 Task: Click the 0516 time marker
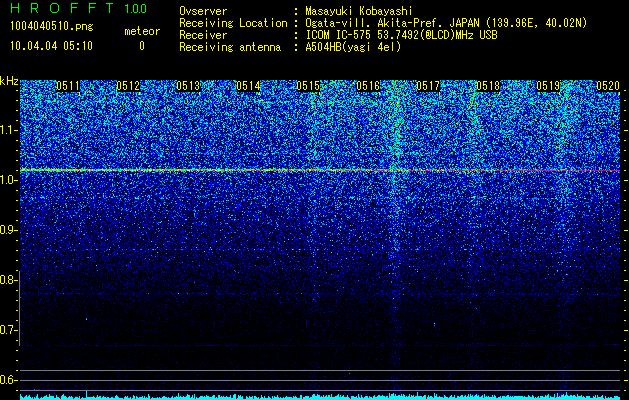(x=368, y=86)
